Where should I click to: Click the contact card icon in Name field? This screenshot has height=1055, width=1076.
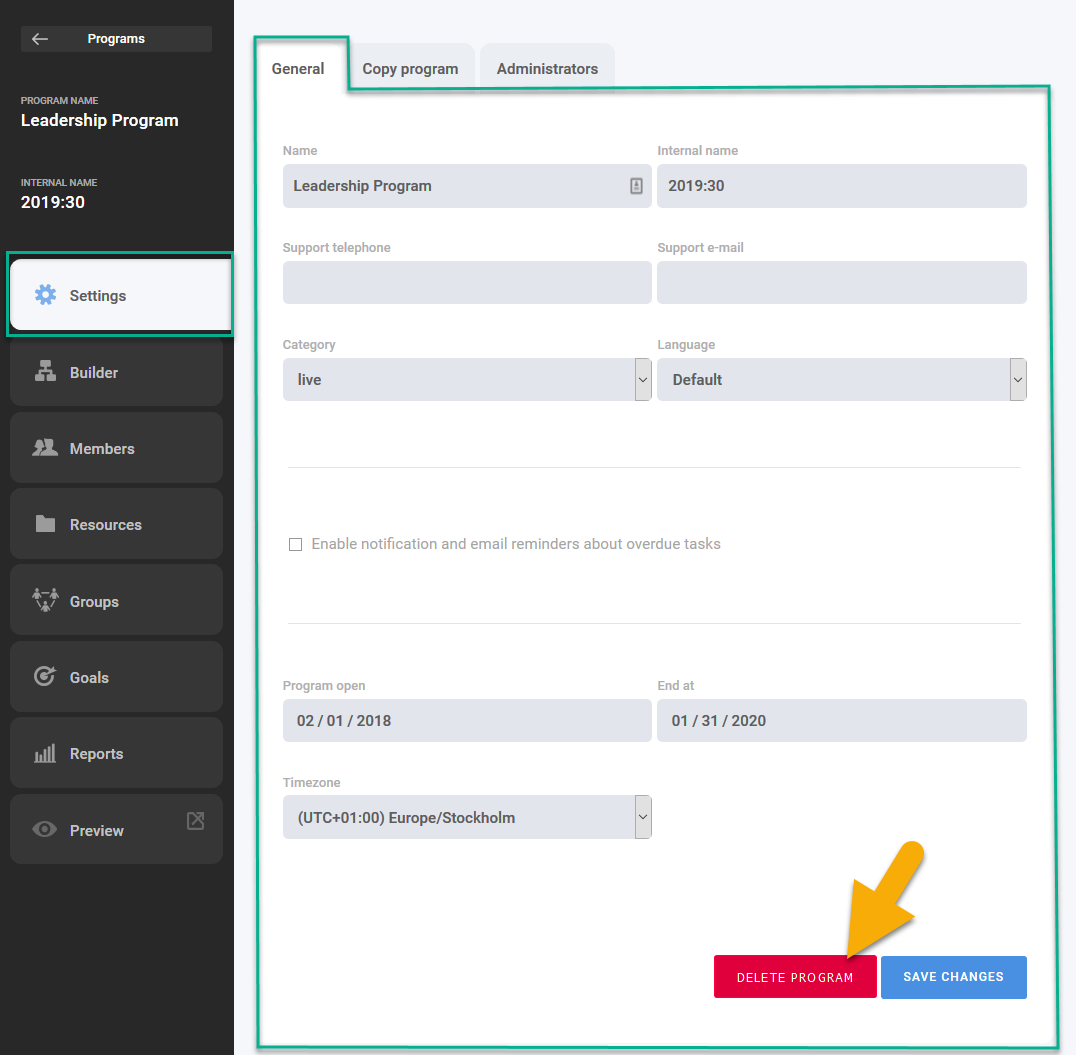636,186
